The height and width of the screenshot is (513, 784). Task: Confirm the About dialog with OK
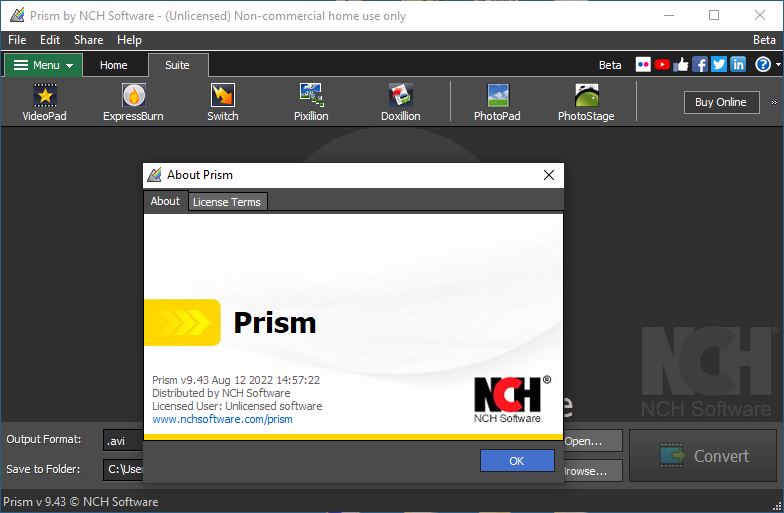tap(517, 460)
